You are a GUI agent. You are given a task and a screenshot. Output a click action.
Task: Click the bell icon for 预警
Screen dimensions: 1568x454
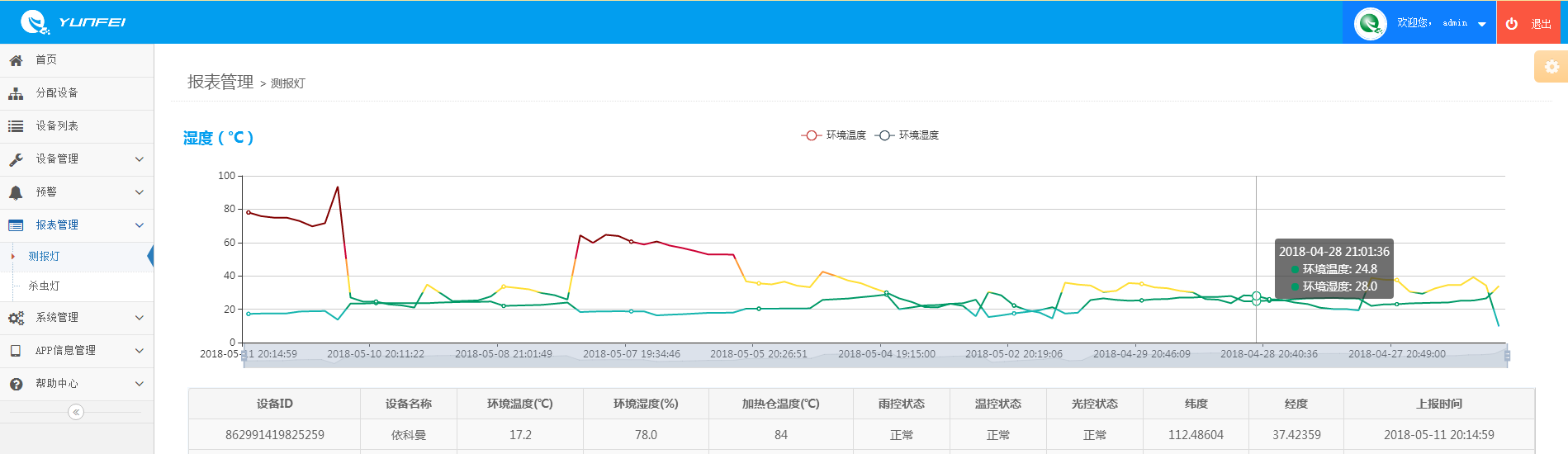[x=16, y=192]
